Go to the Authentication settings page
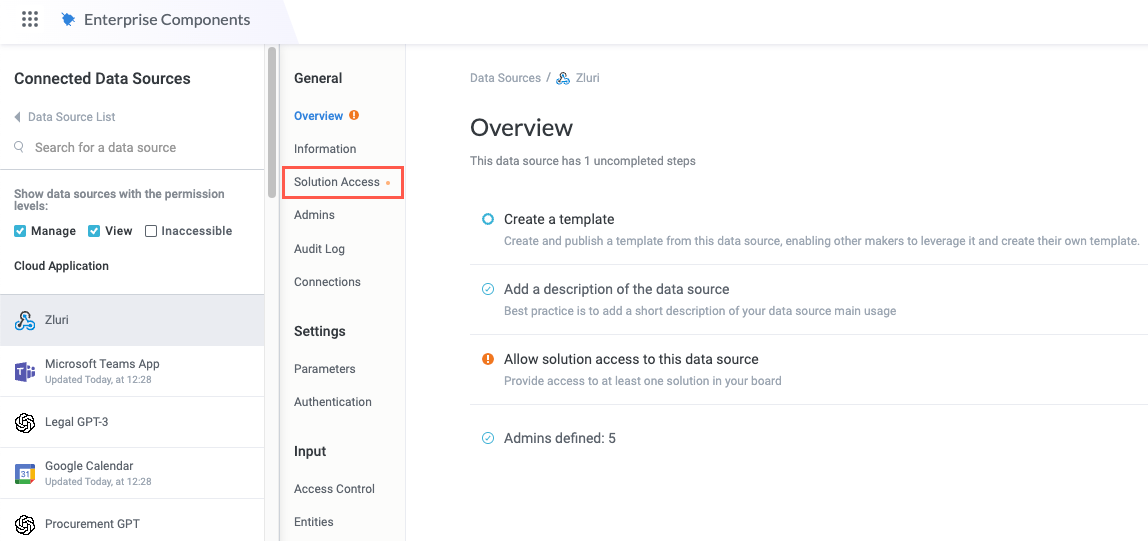The width and height of the screenshot is (1148, 541). (x=332, y=402)
